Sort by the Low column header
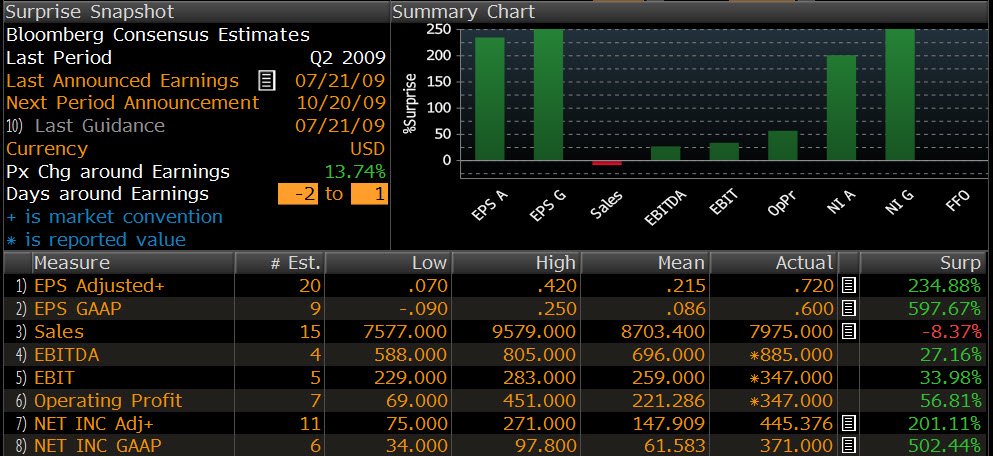 pyautogui.click(x=388, y=263)
